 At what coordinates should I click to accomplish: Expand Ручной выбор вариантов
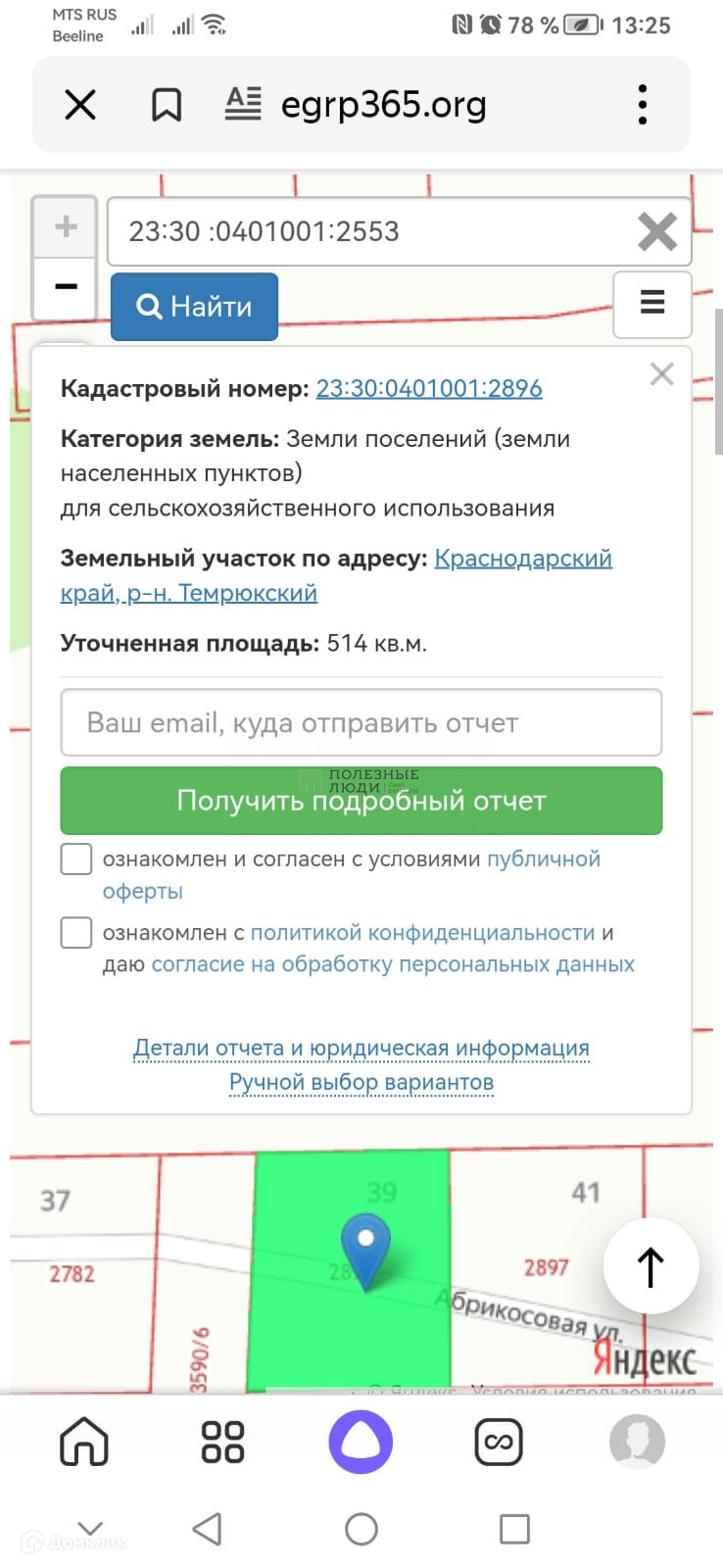tap(361, 1082)
